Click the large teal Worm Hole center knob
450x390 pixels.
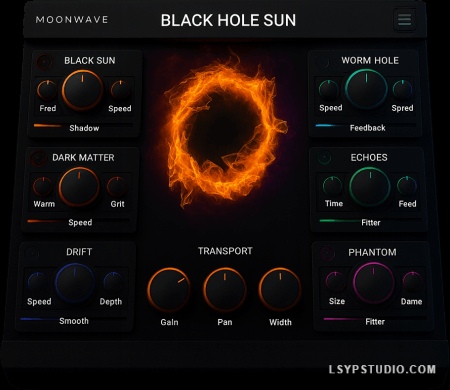366,89
